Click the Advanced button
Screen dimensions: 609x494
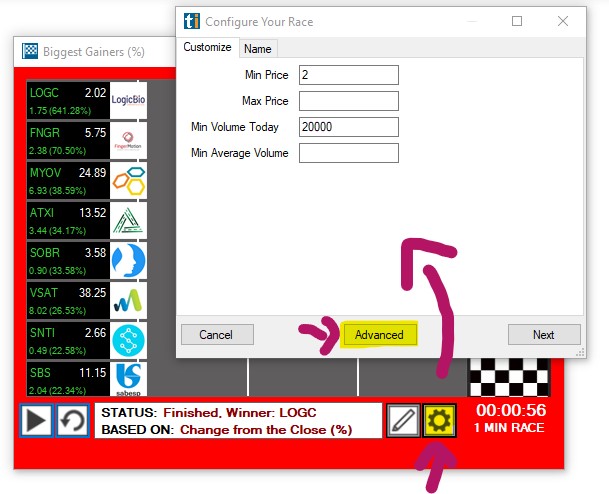click(x=379, y=335)
